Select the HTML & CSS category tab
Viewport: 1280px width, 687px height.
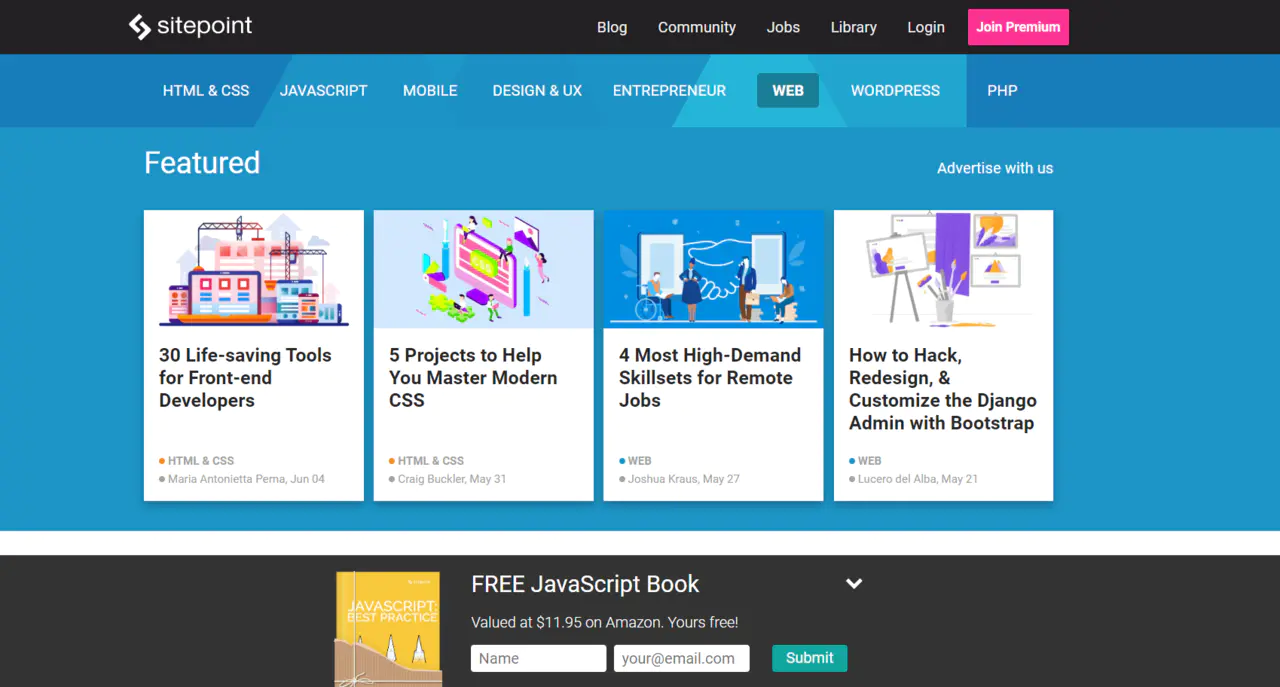(206, 90)
